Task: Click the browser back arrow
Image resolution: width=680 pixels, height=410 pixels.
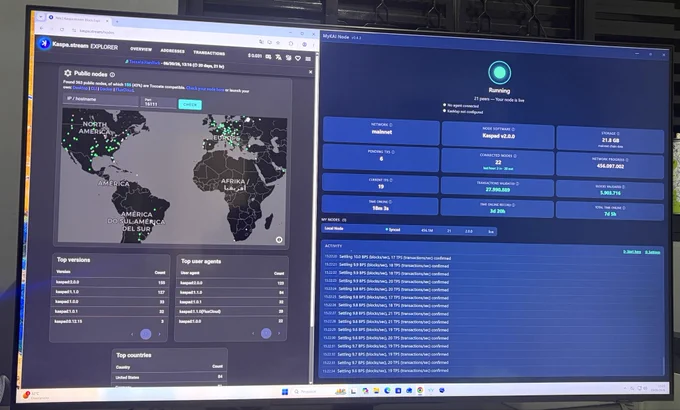Action: point(42,28)
